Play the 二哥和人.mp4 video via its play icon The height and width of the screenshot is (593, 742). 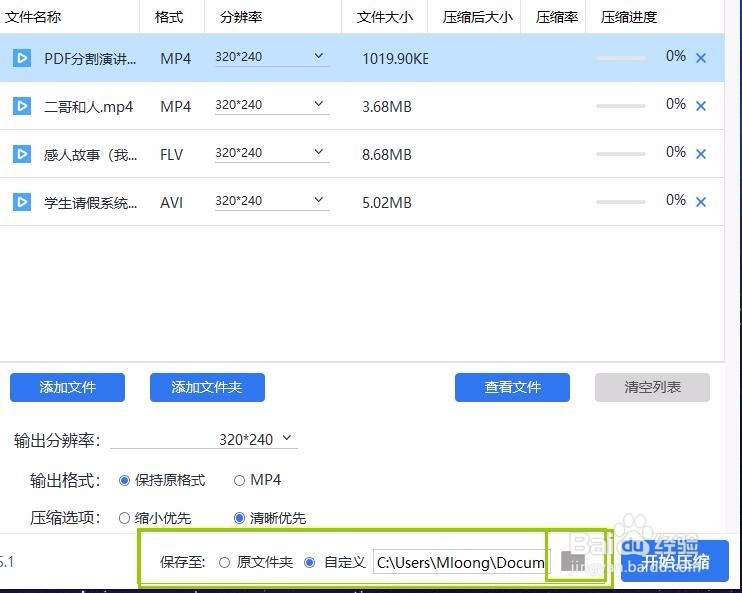(x=22, y=106)
